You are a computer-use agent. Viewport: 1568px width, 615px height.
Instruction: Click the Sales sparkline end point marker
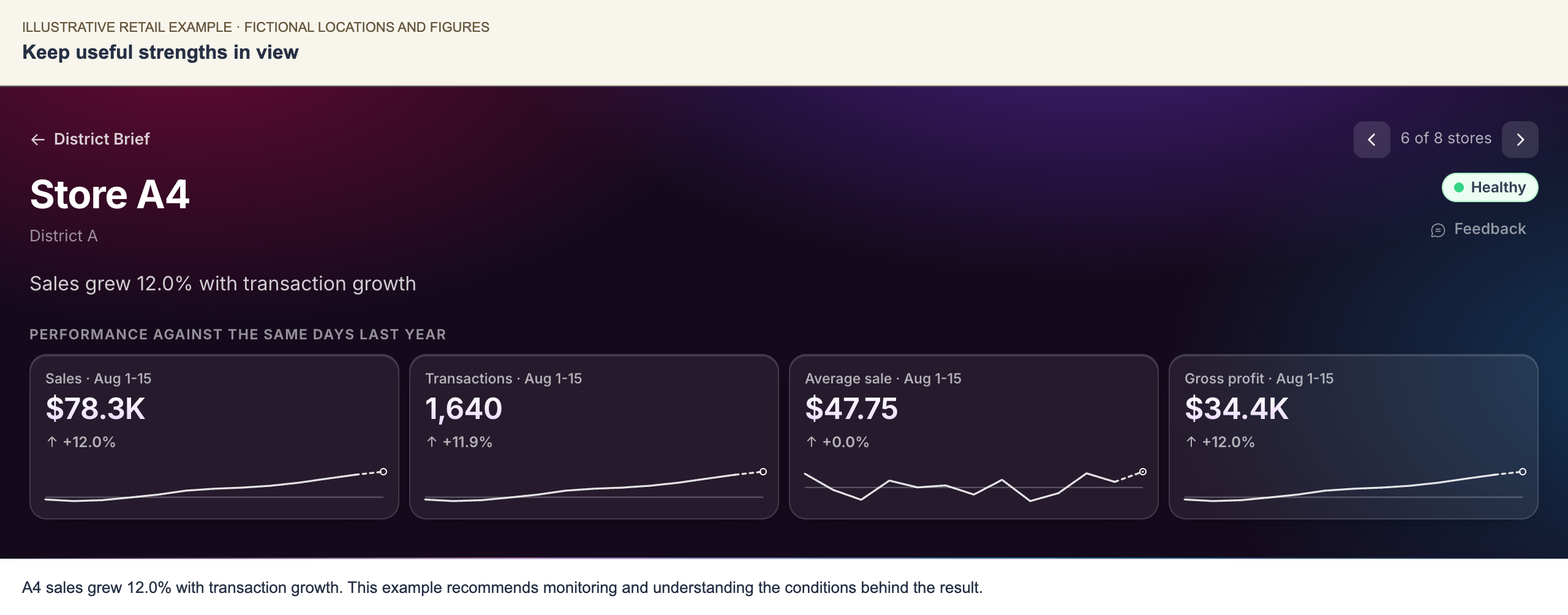tap(383, 472)
